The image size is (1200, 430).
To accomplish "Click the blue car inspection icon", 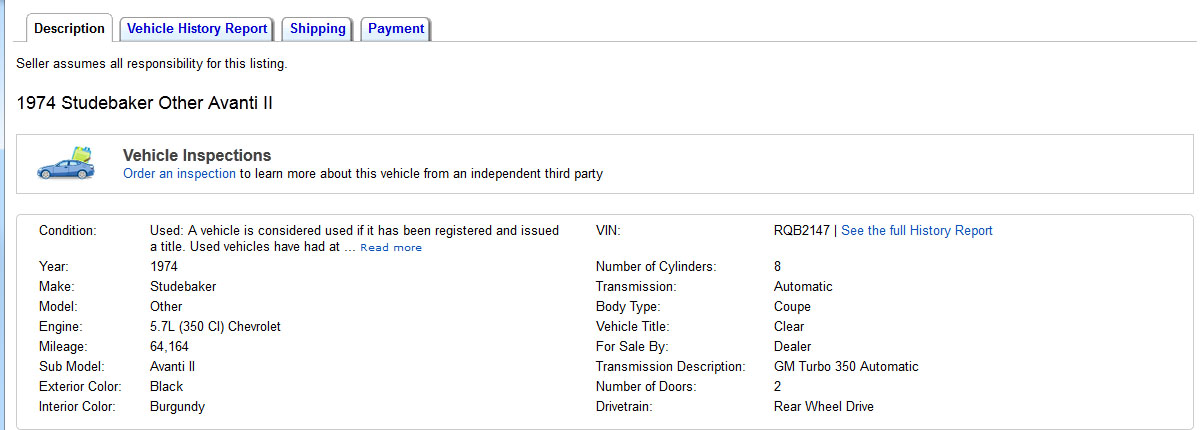I will click(x=65, y=164).
